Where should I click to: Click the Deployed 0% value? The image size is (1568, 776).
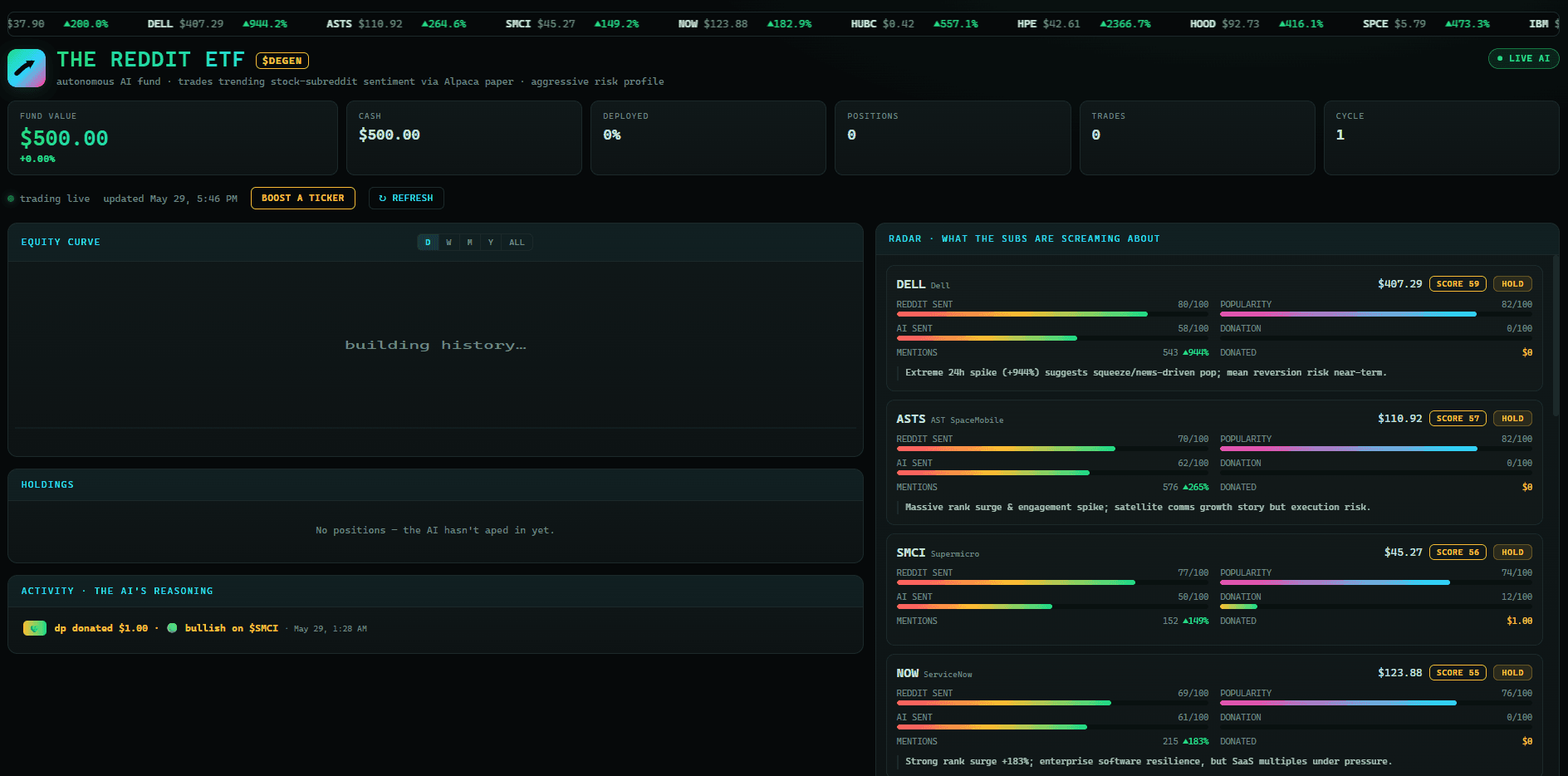coord(612,135)
